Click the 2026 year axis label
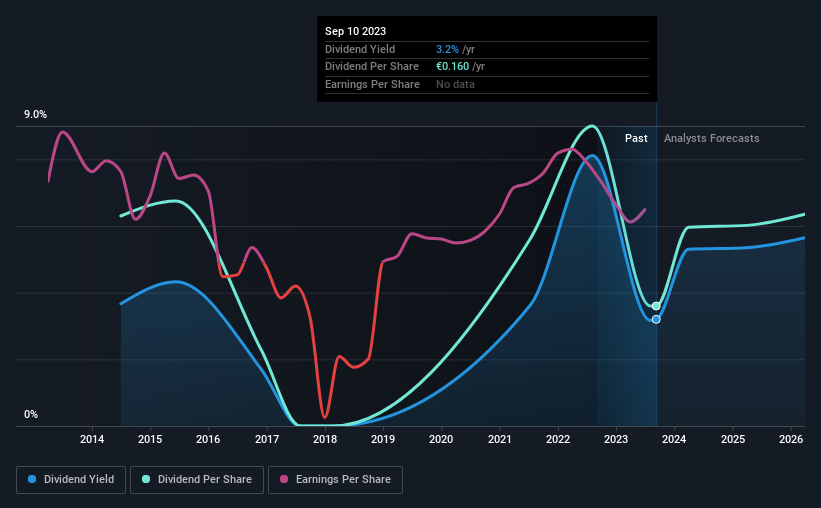Screen dimensions: 821x508 [791, 439]
